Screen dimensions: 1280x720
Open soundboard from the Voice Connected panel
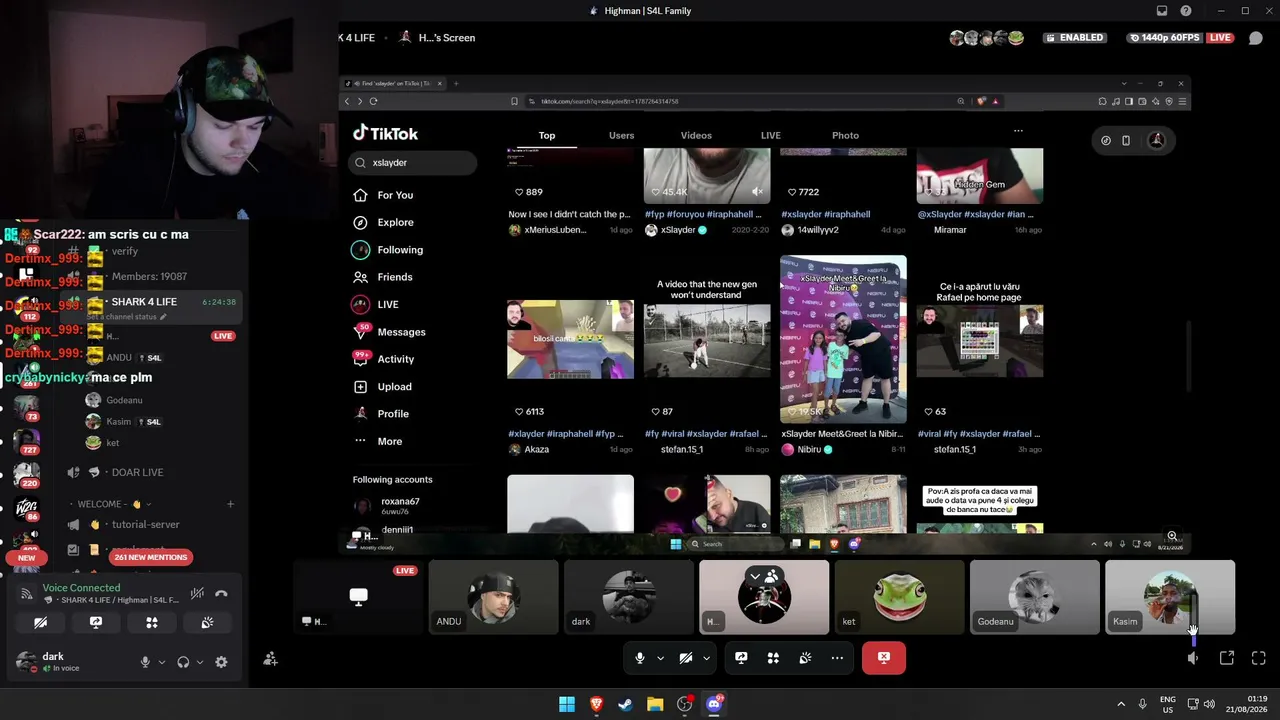(x=207, y=622)
